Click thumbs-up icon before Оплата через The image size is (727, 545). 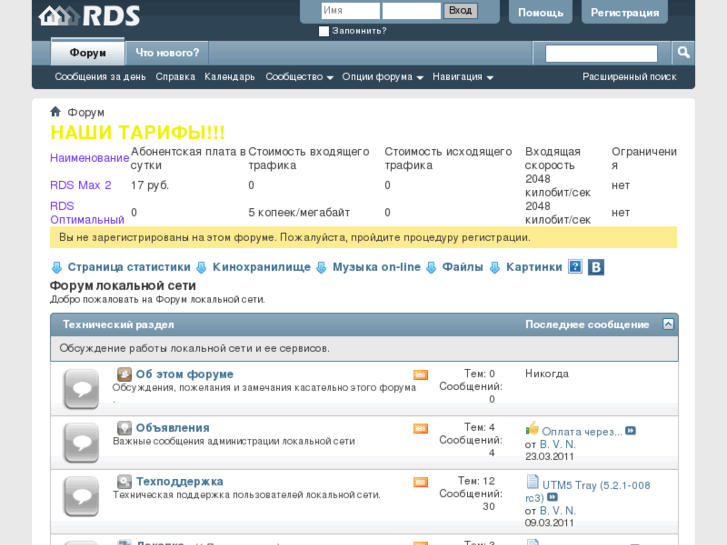click(x=532, y=428)
